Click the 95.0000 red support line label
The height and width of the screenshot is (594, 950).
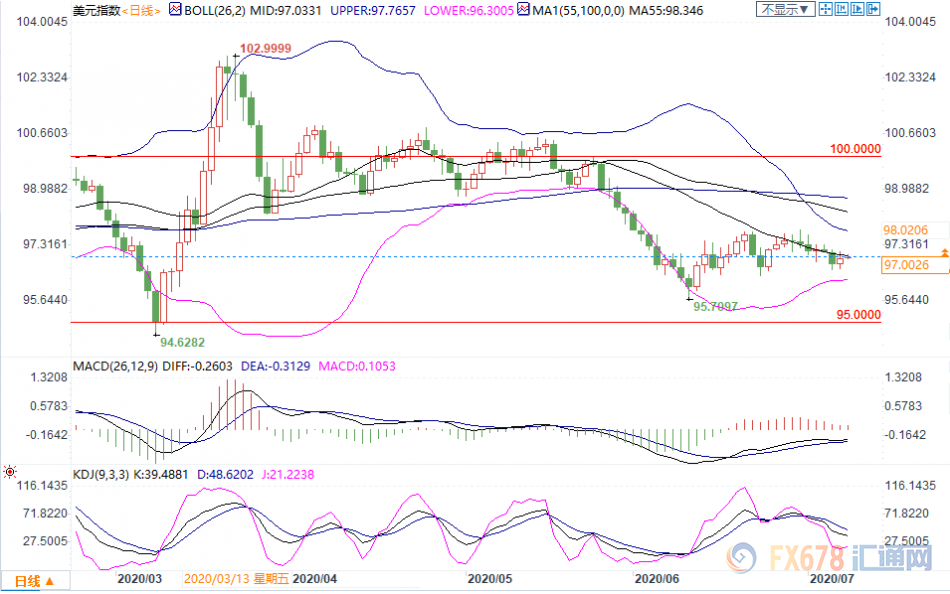pyautogui.click(x=859, y=315)
